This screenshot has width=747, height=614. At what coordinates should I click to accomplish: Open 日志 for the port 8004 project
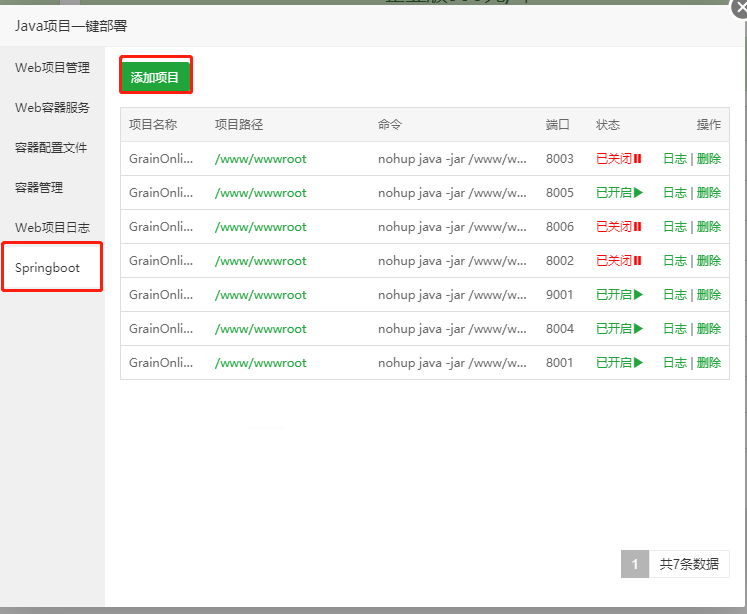tap(675, 329)
